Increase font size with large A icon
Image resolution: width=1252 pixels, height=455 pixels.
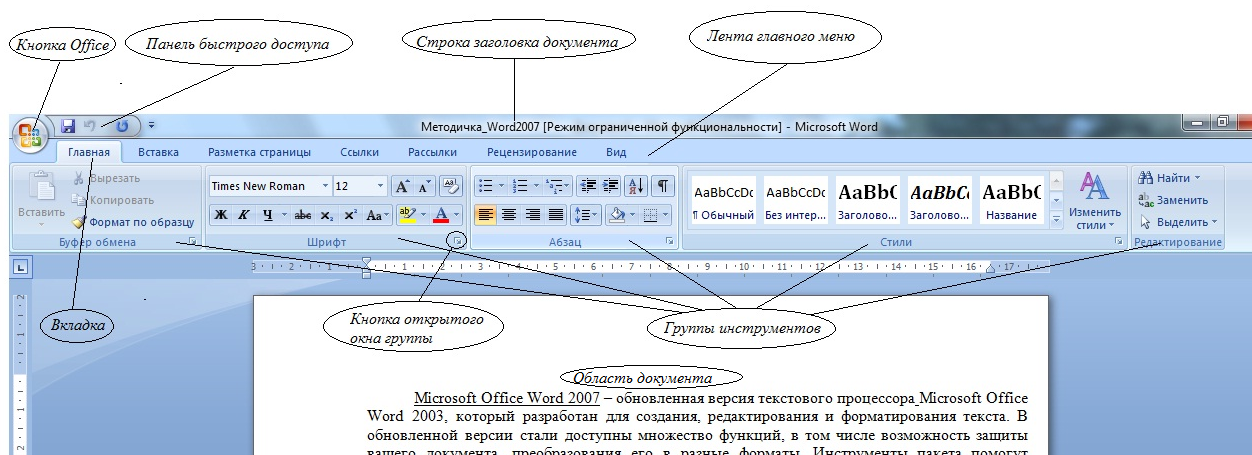coord(402,186)
